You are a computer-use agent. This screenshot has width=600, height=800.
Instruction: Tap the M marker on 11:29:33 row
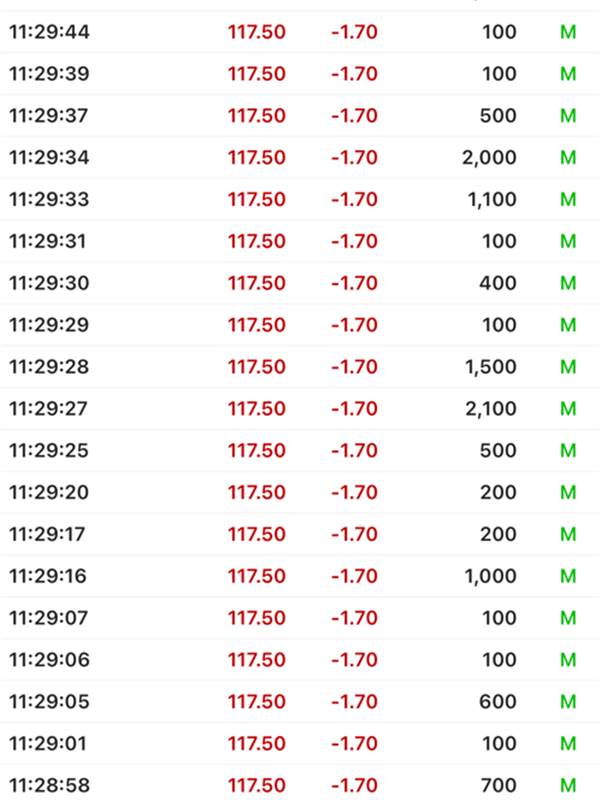[x=568, y=199]
